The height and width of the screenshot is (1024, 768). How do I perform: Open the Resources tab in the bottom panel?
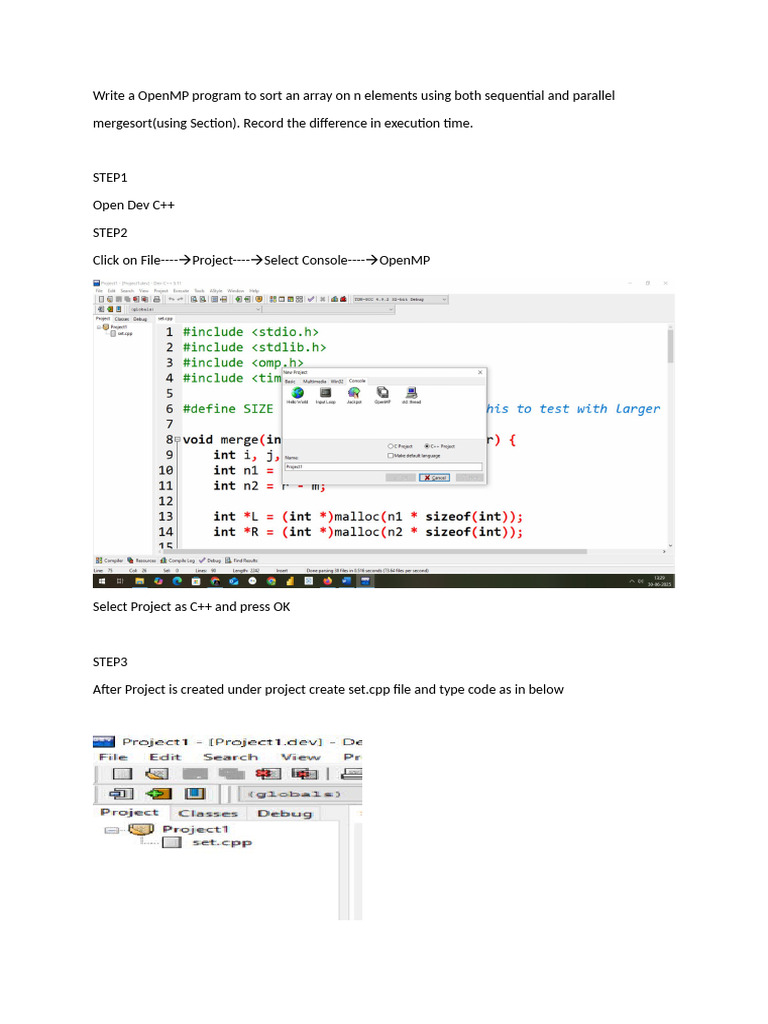coord(142,560)
